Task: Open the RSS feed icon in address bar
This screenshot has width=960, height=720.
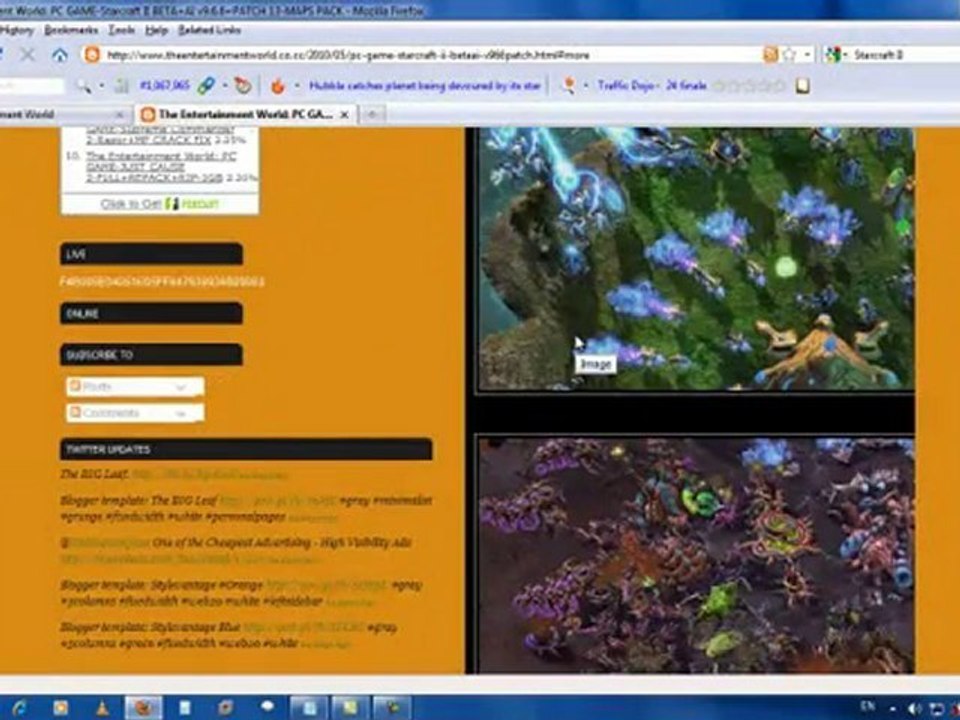Action: pyautogui.click(x=770, y=55)
